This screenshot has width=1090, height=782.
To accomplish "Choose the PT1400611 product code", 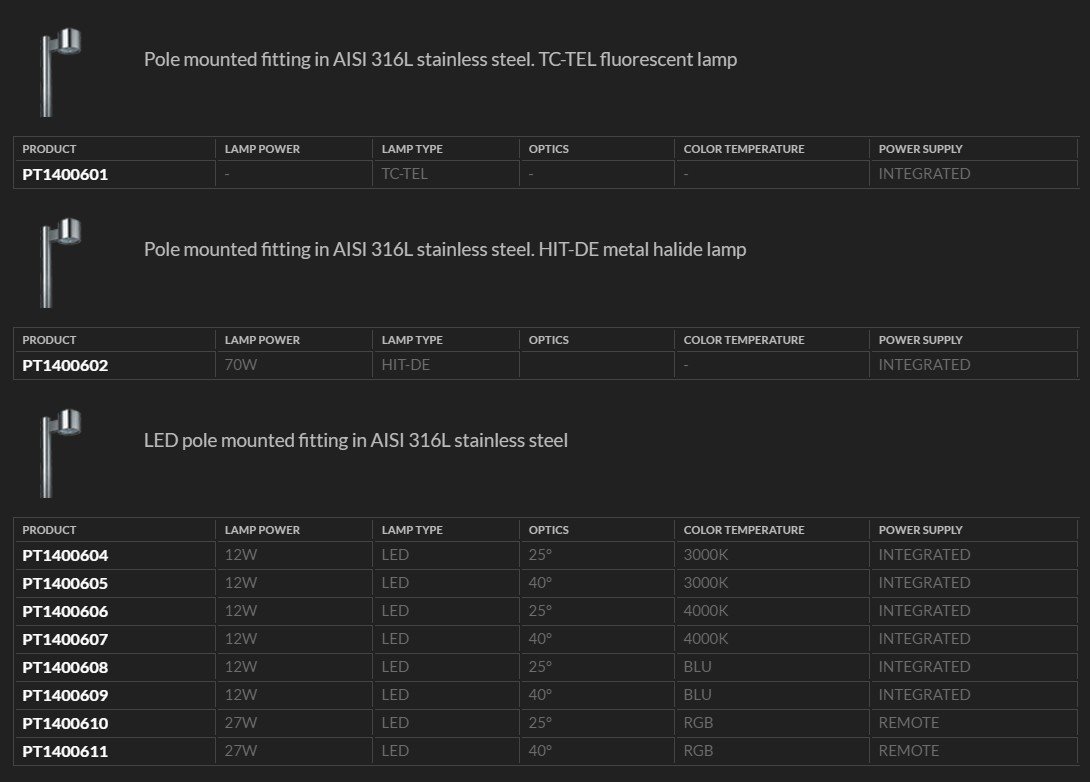I will click(x=65, y=751).
